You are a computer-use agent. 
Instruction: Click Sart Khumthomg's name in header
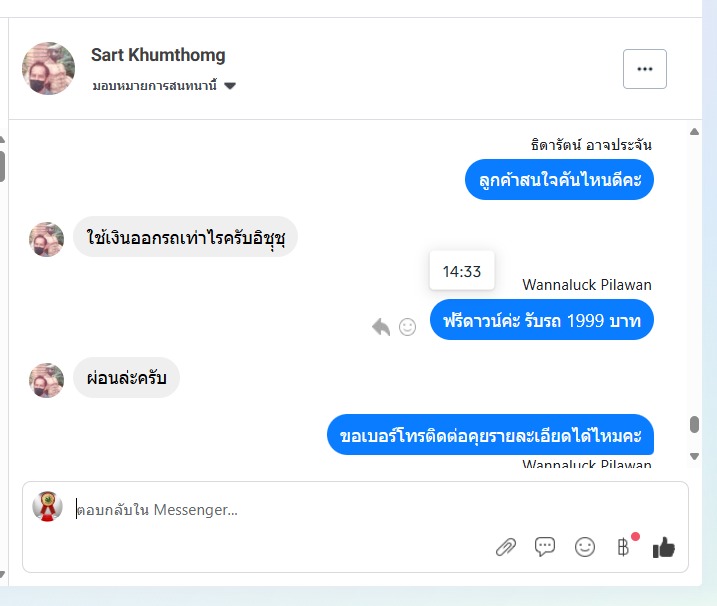click(x=158, y=55)
